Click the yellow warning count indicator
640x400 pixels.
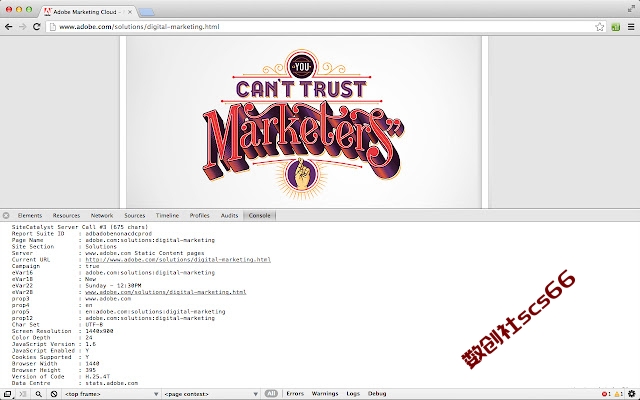point(618,394)
